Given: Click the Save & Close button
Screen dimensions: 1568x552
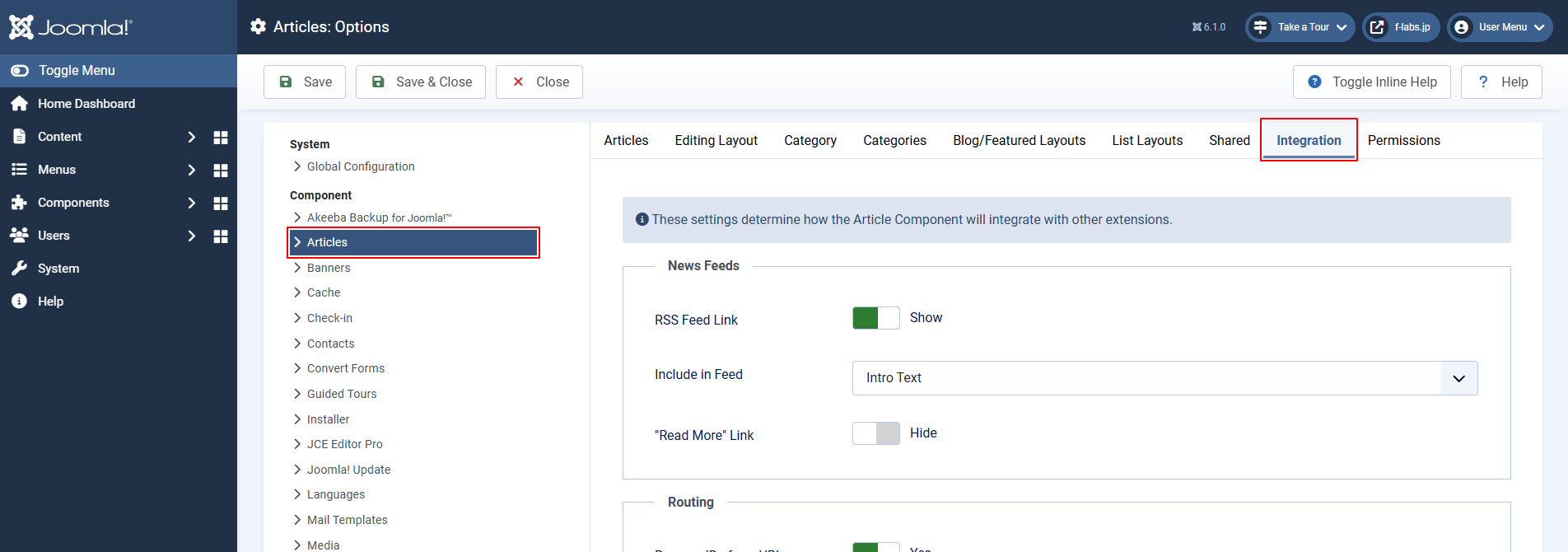Looking at the screenshot, I should click(x=421, y=82).
